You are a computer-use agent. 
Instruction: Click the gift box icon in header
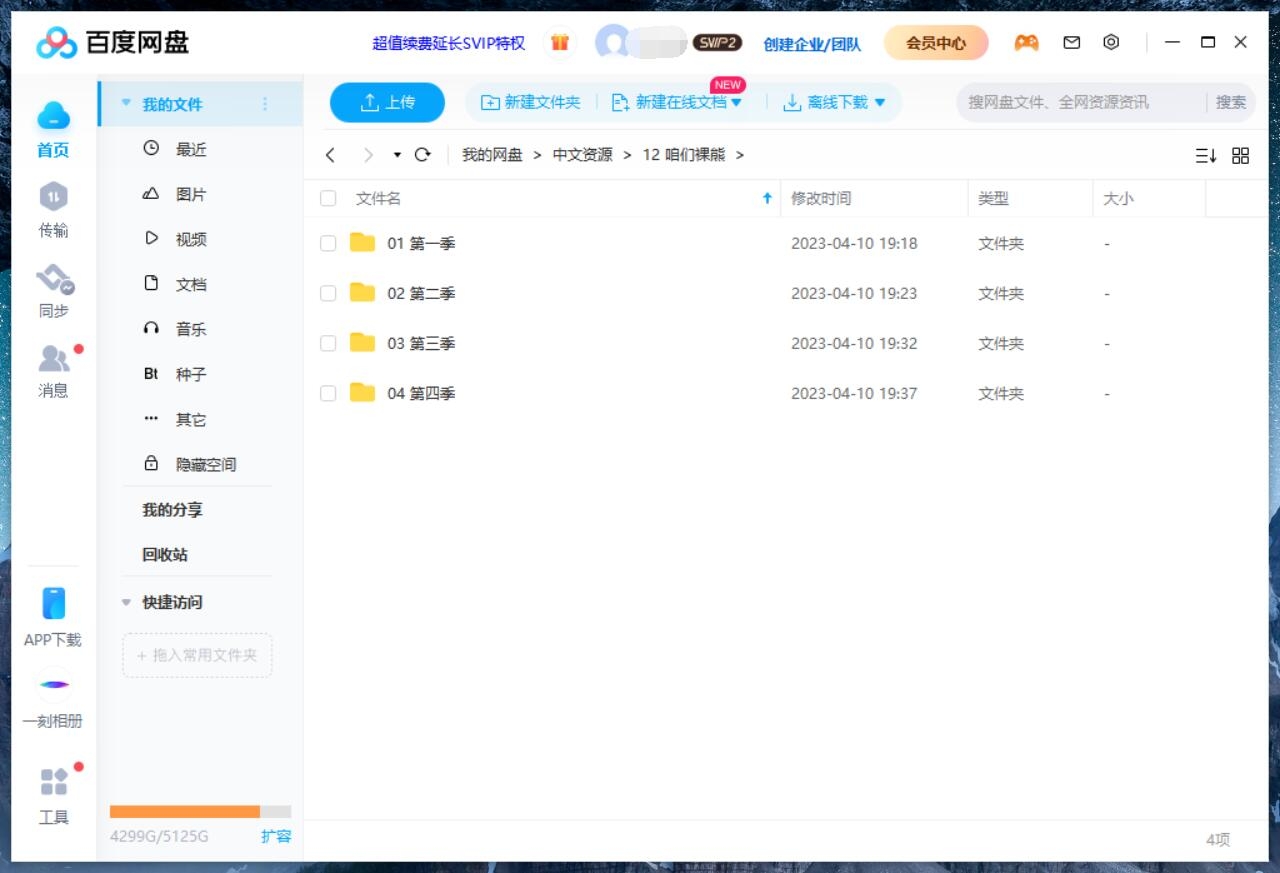560,43
